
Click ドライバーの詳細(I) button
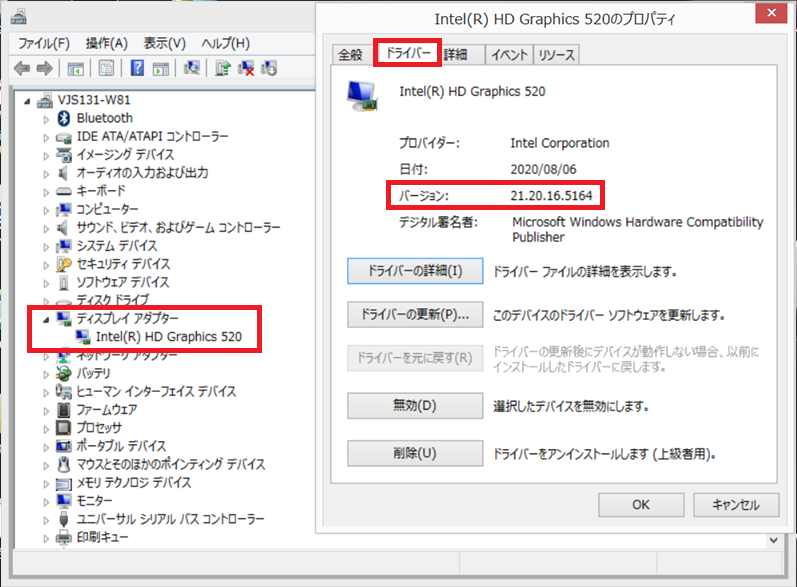415,271
